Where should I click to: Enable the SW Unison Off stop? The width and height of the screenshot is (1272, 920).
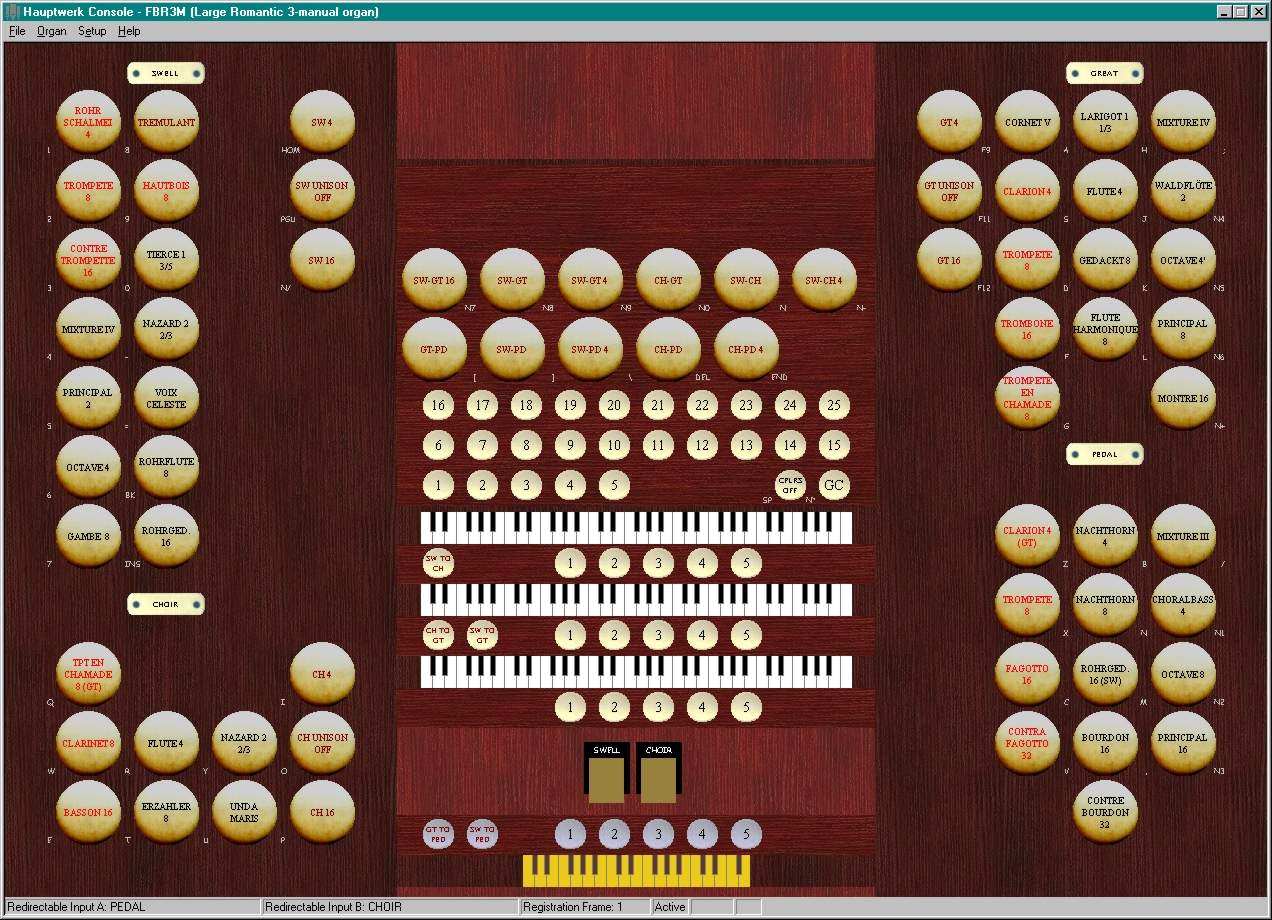[322, 191]
